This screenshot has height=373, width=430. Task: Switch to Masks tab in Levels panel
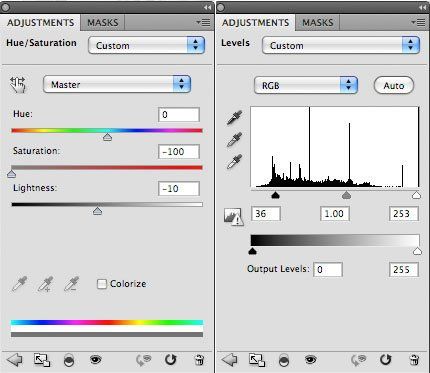318,23
